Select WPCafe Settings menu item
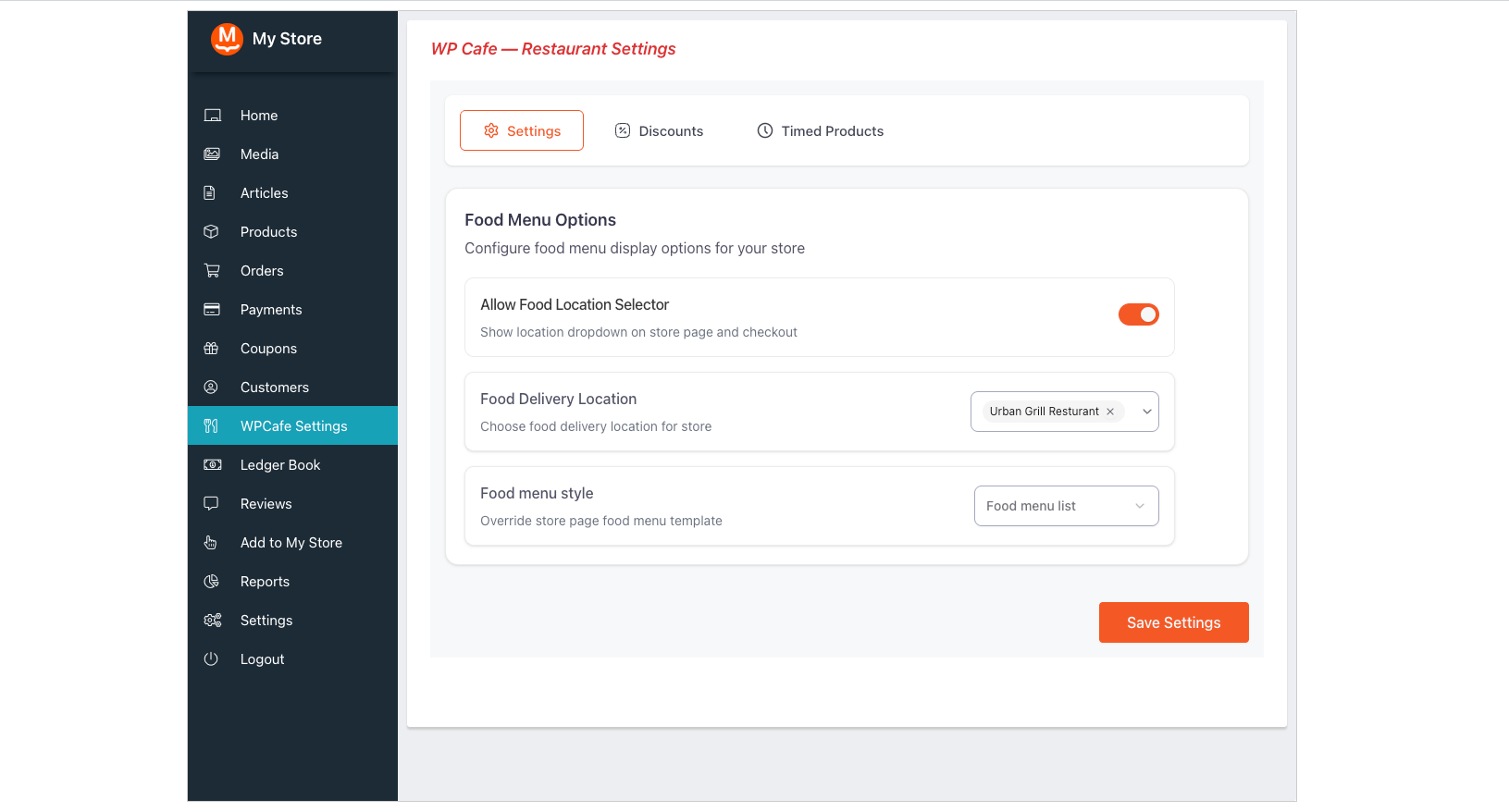 (292, 425)
